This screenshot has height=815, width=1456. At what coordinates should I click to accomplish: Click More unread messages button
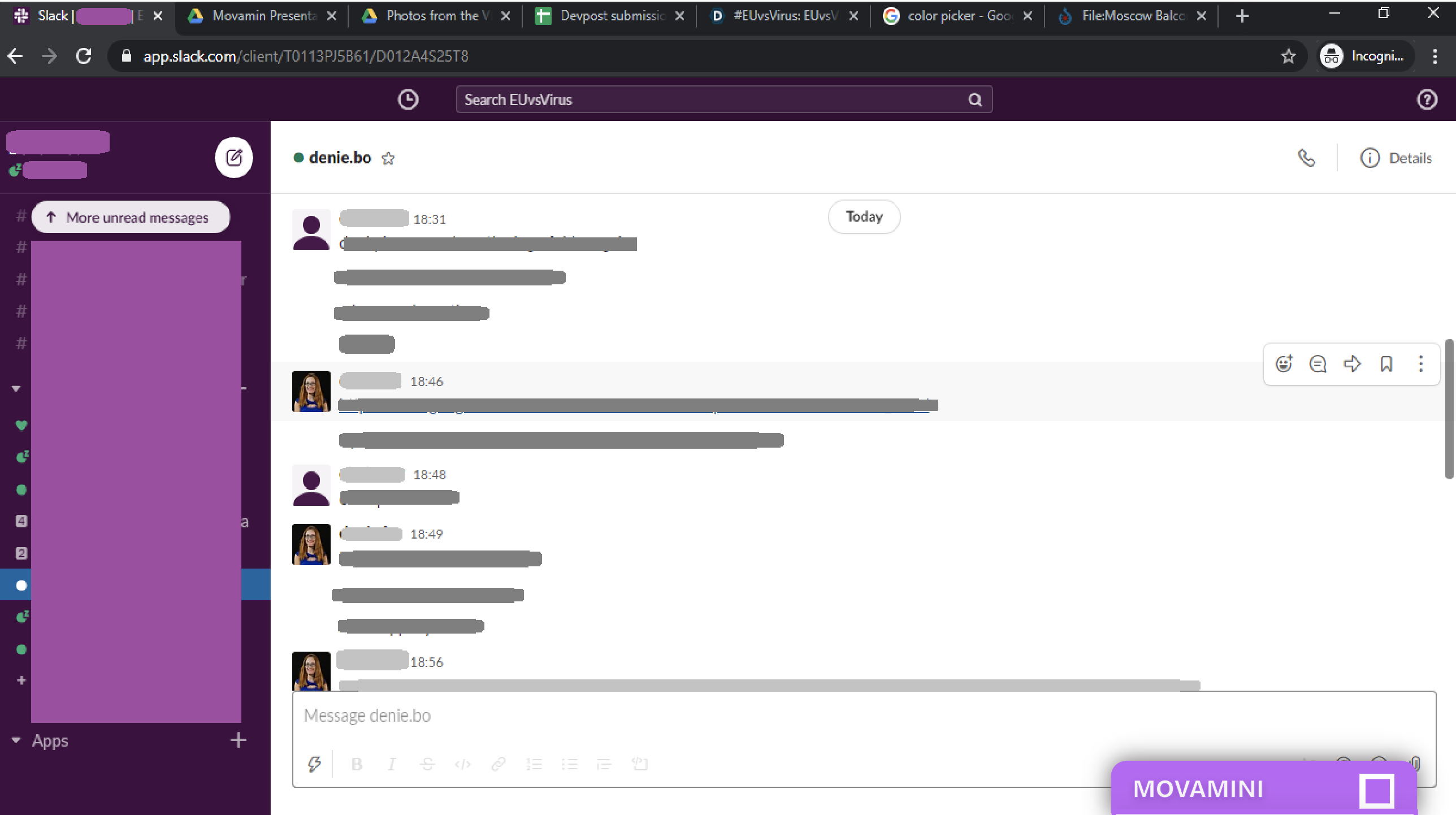click(x=131, y=217)
